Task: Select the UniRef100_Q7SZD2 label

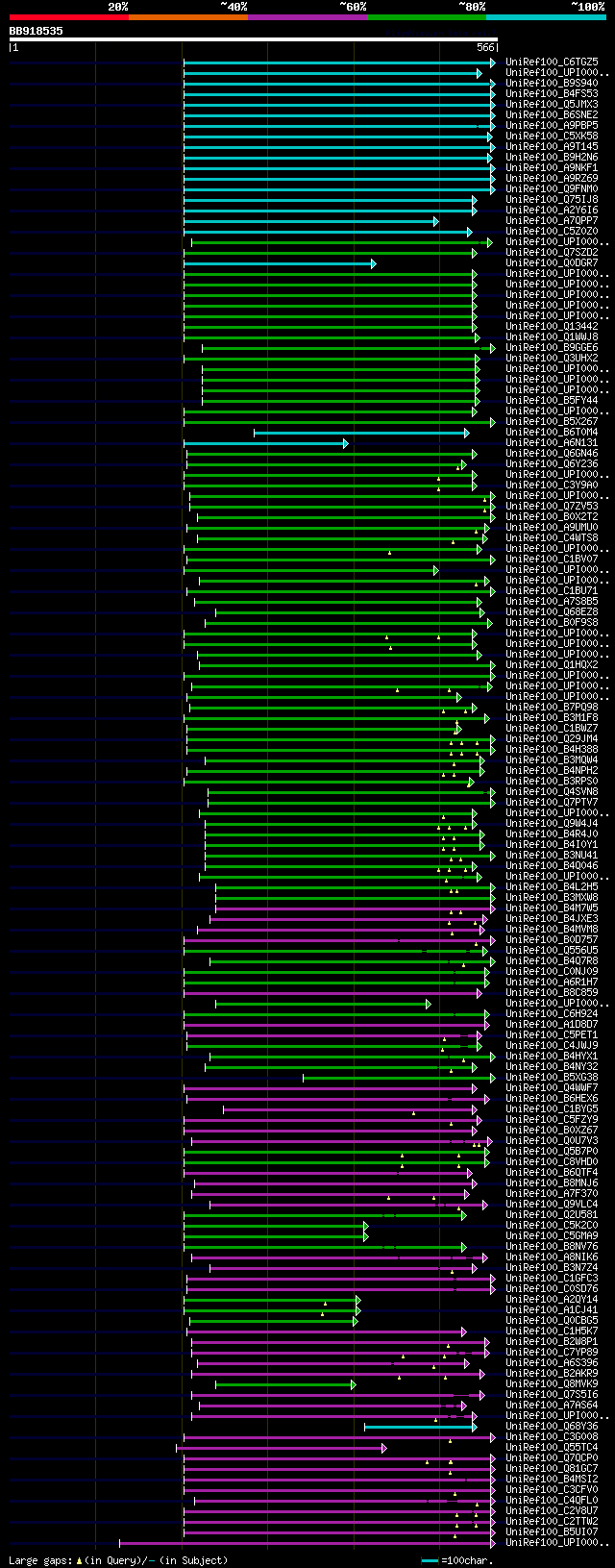Action: tap(552, 252)
